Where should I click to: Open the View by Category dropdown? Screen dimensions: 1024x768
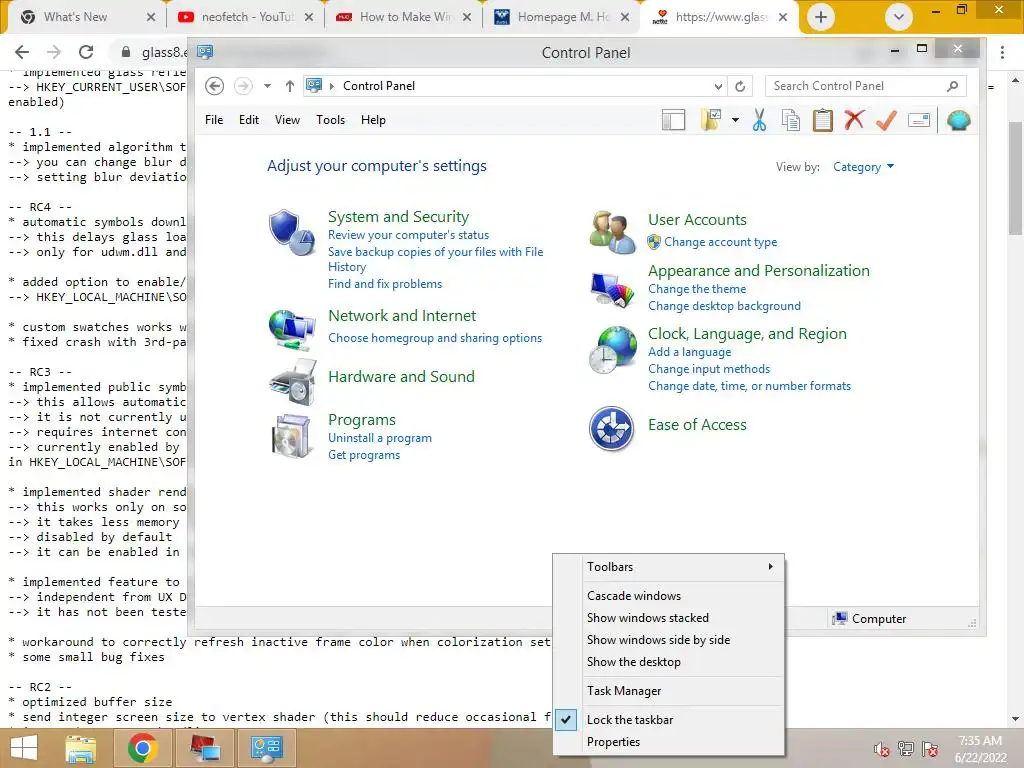(x=863, y=167)
